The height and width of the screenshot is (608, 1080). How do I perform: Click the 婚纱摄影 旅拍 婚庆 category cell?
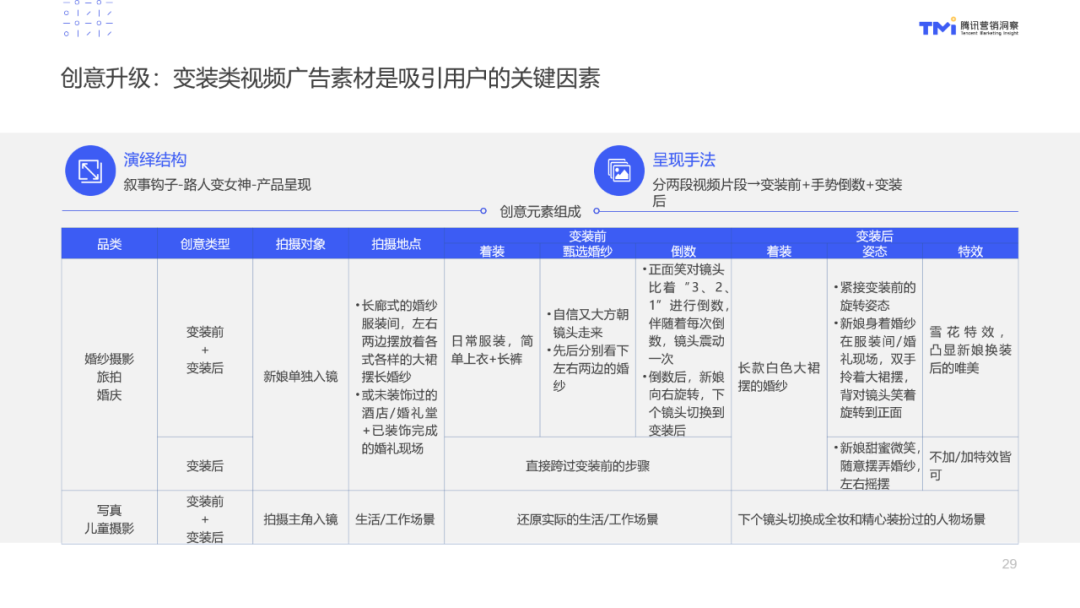[x=110, y=375]
